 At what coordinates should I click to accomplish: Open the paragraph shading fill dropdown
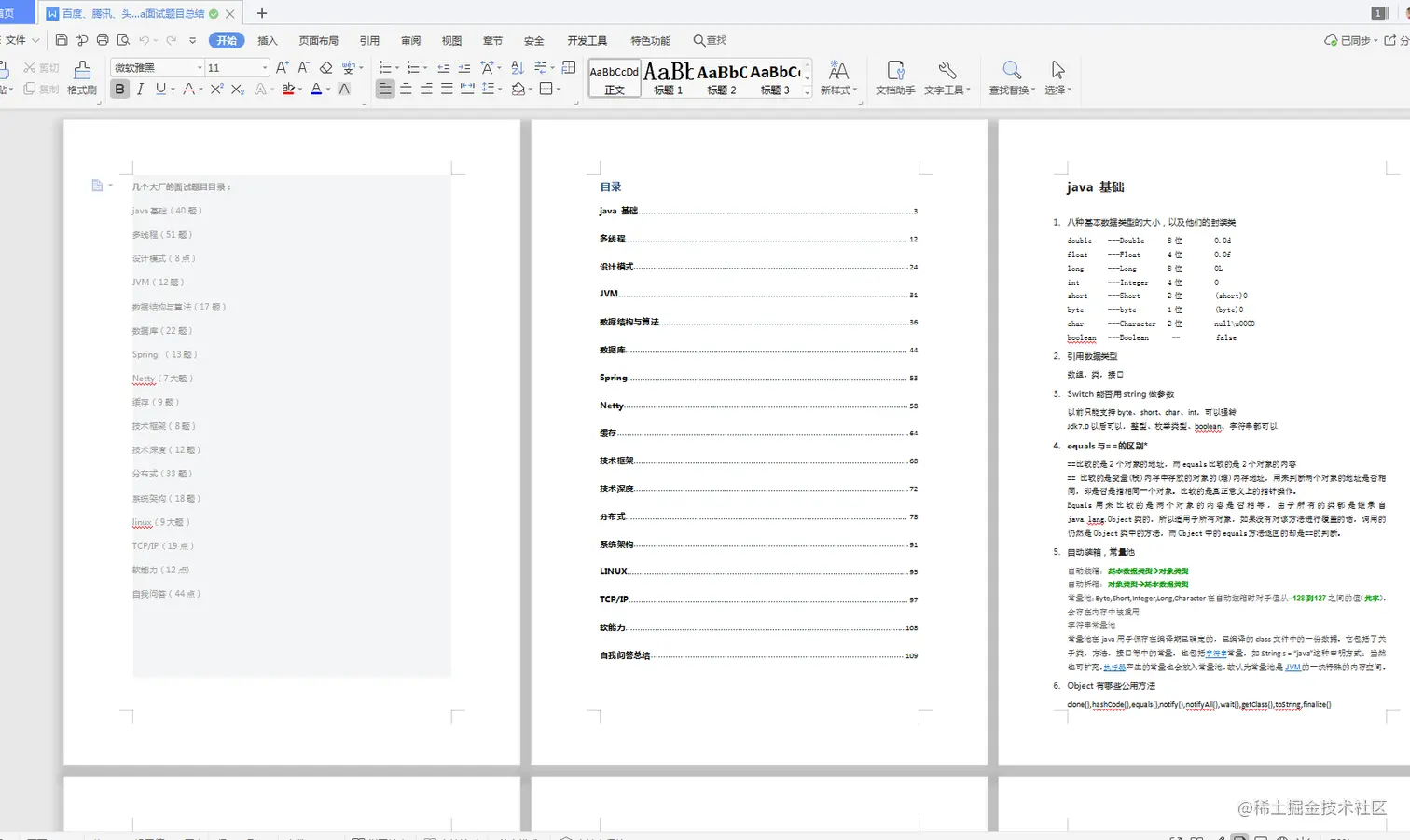click(x=531, y=89)
